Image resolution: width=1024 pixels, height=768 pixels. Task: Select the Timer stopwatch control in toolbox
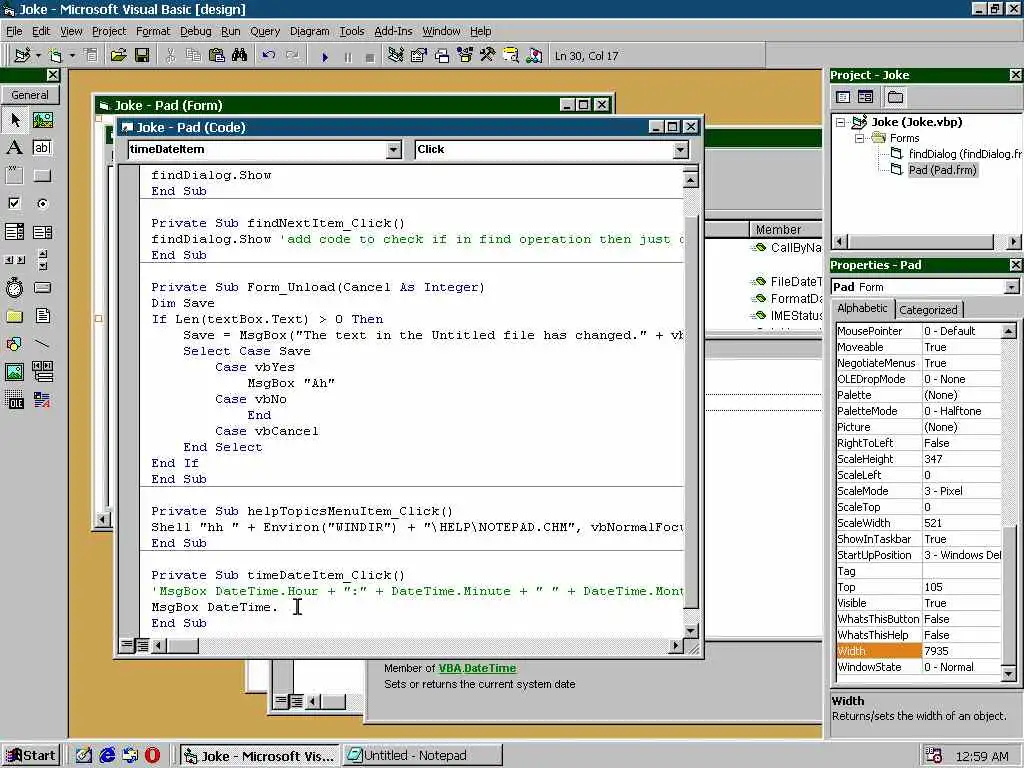15,287
